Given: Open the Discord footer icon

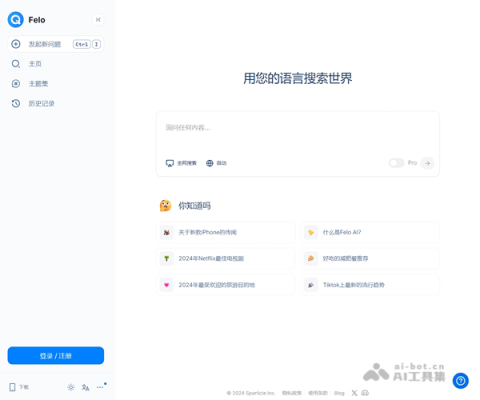Looking at the screenshot, I should pos(365,393).
